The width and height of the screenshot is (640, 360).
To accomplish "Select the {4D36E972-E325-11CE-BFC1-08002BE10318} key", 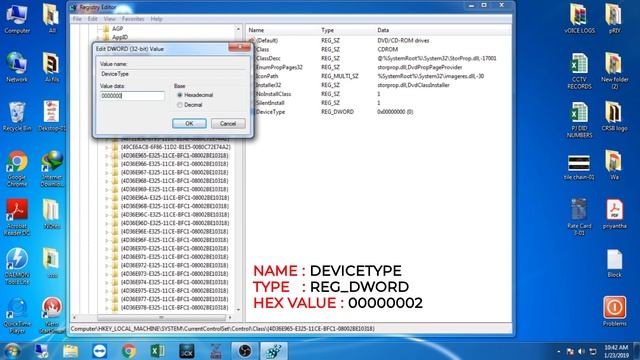I will [175, 265].
